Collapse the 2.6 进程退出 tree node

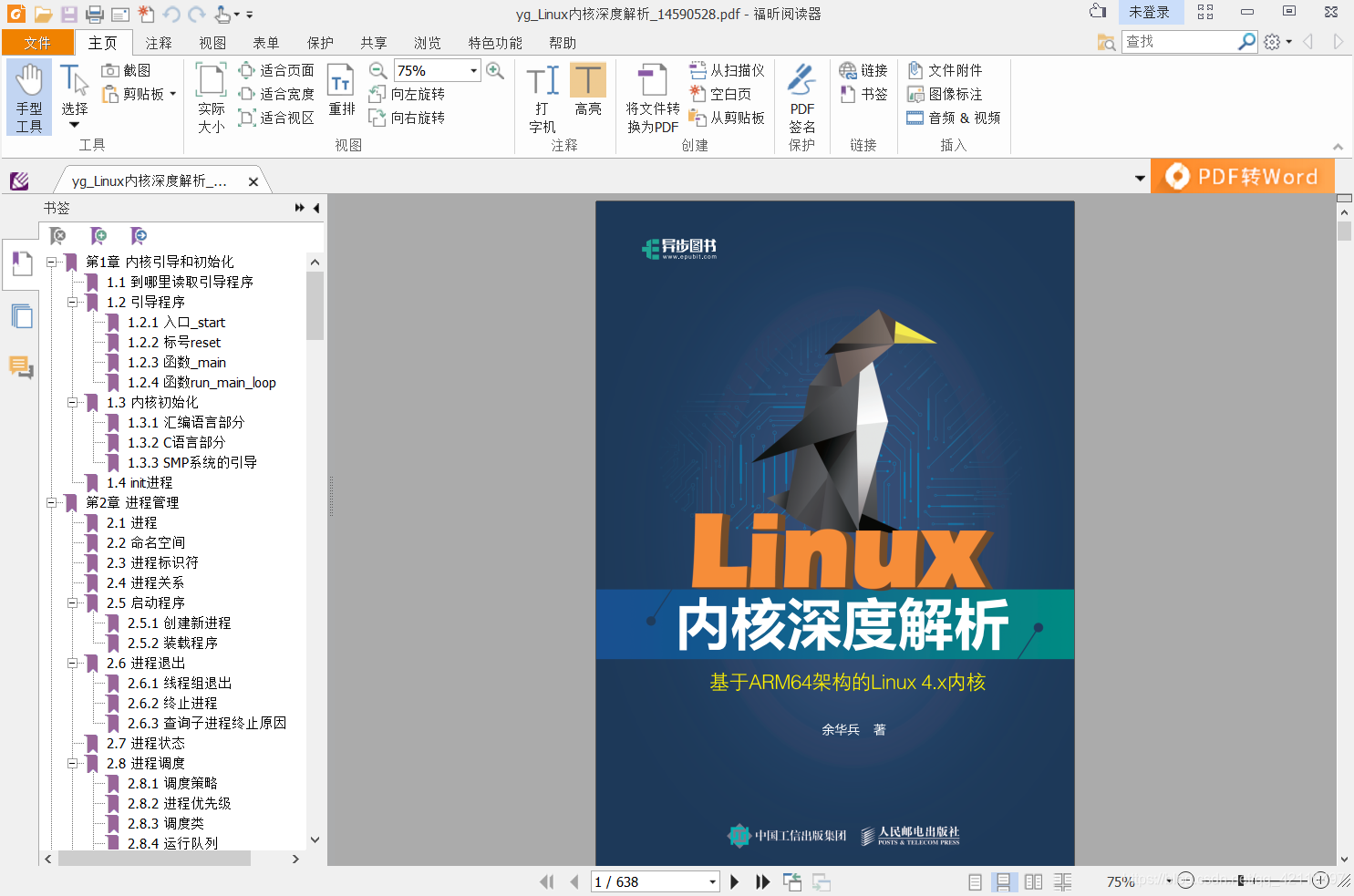[x=73, y=663]
